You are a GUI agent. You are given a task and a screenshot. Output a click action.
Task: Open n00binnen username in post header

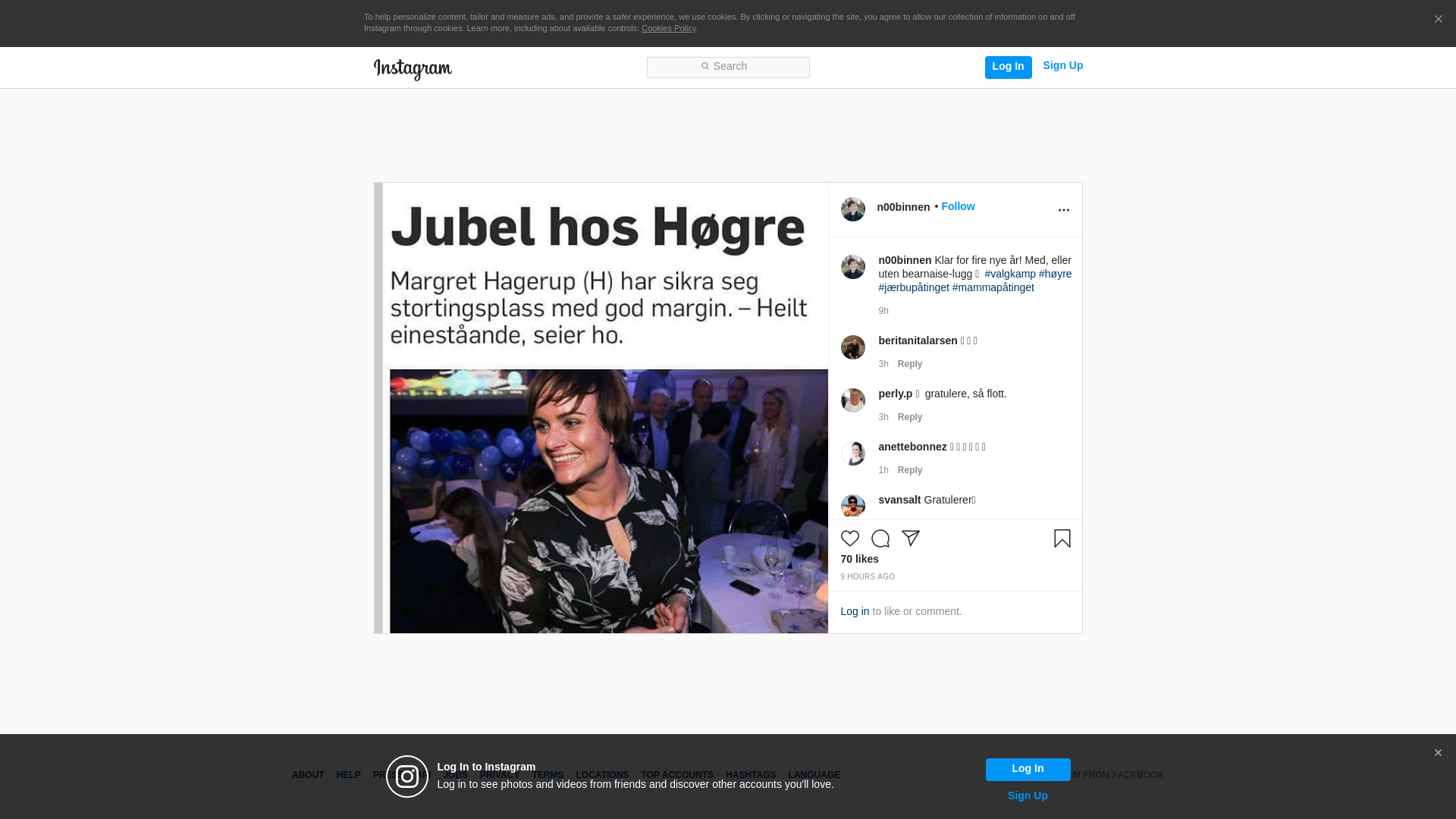903,207
